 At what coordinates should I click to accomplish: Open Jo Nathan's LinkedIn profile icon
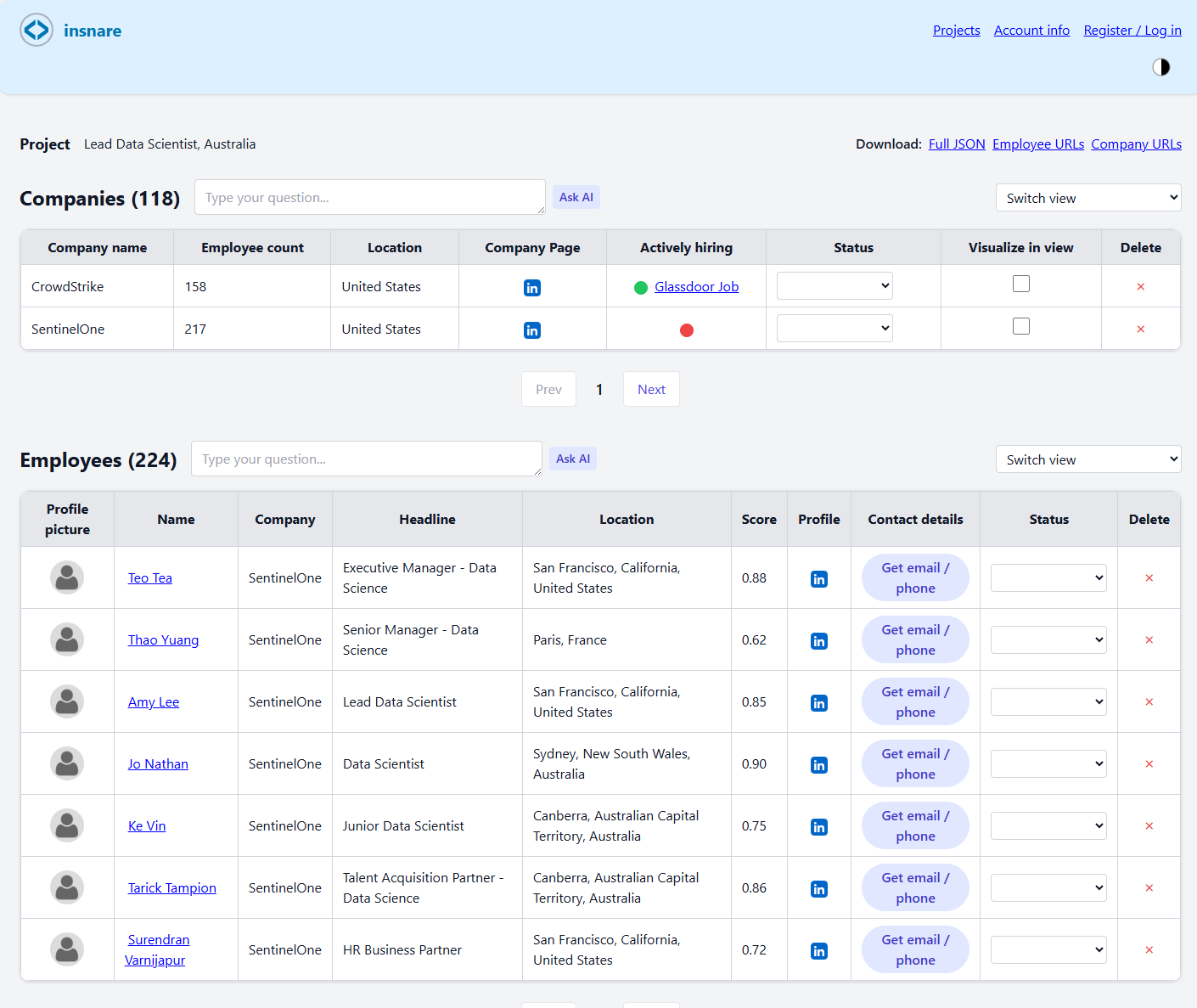click(x=819, y=765)
